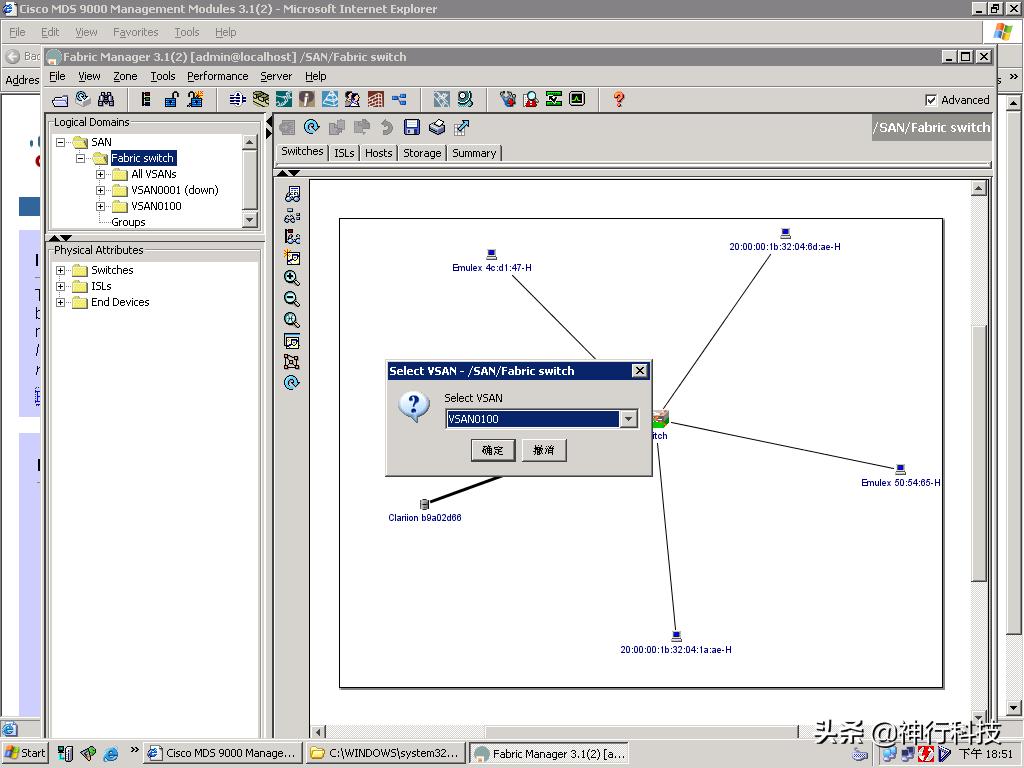The width and height of the screenshot is (1024, 768).
Task: Expand the End Devices tree node
Action: coord(61,302)
